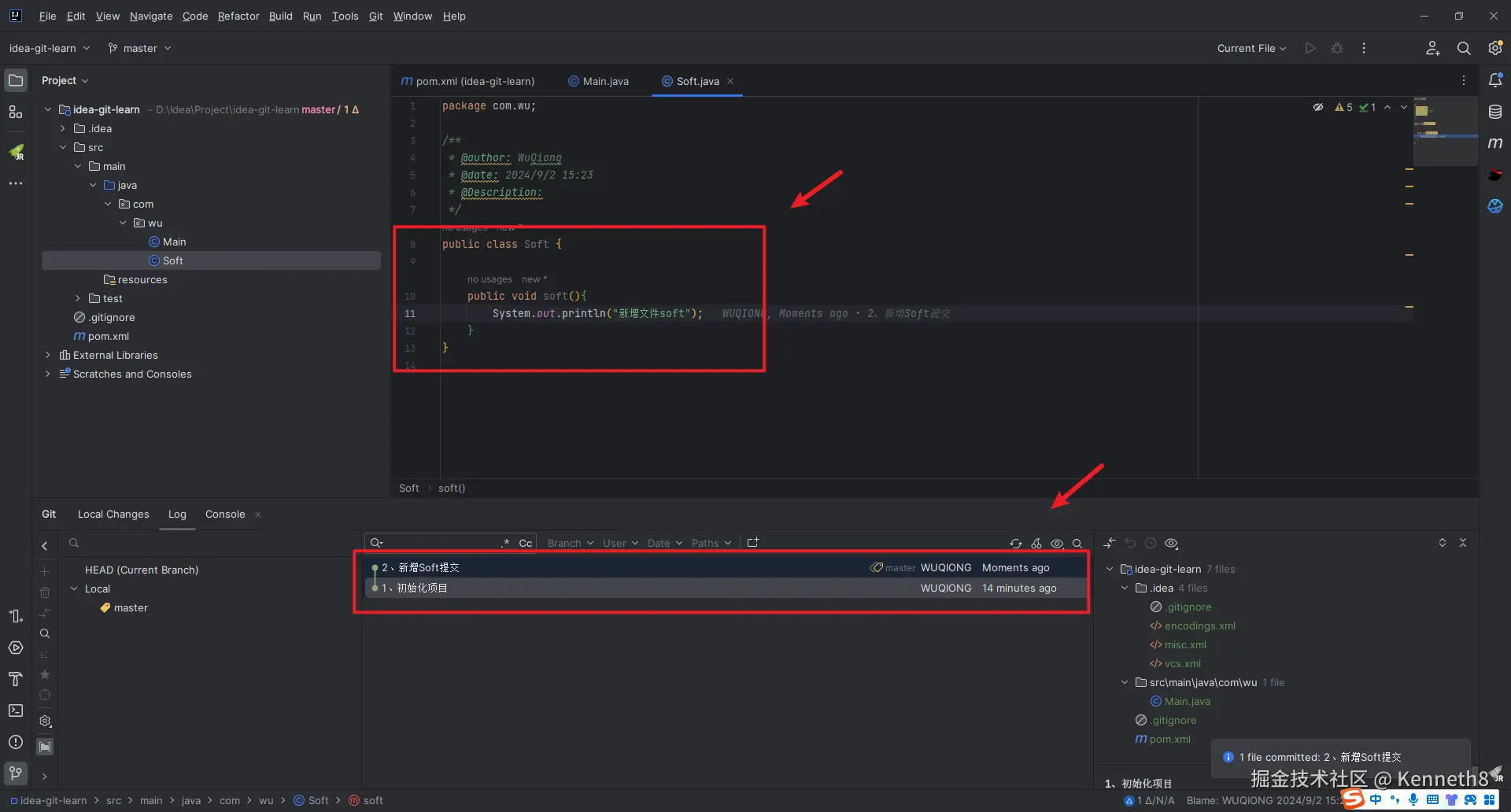Select HEAD (Current Branch) in branches pane

(x=142, y=570)
